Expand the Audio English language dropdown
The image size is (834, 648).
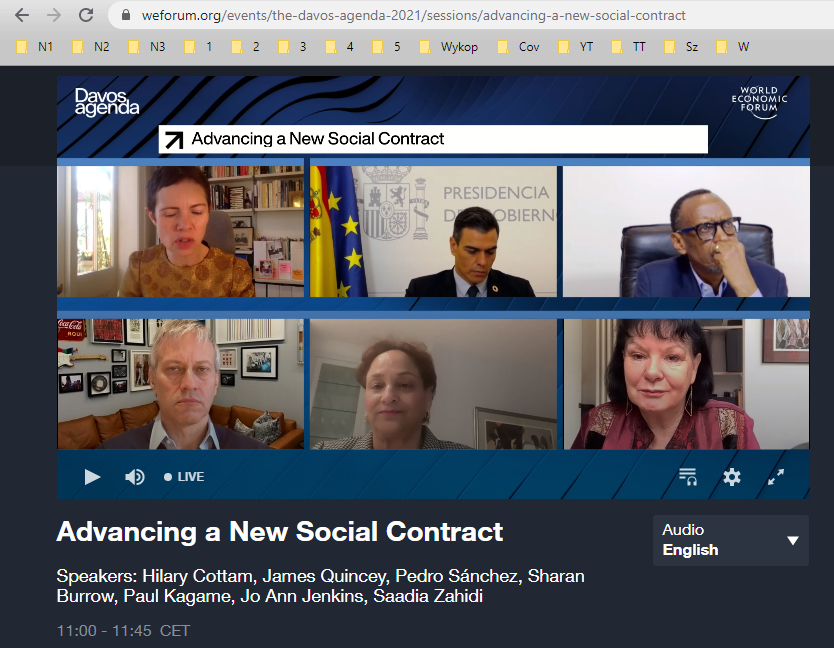pos(731,540)
